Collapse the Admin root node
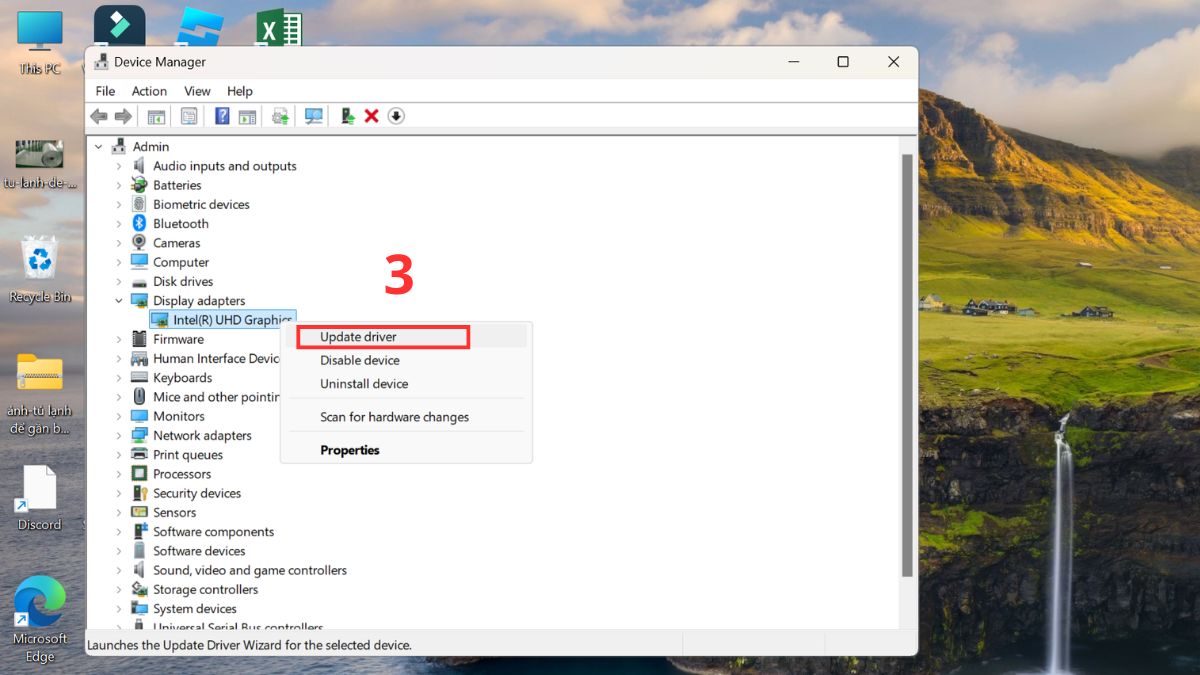Viewport: 1200px width, 675px height. [x=98, y=147]
